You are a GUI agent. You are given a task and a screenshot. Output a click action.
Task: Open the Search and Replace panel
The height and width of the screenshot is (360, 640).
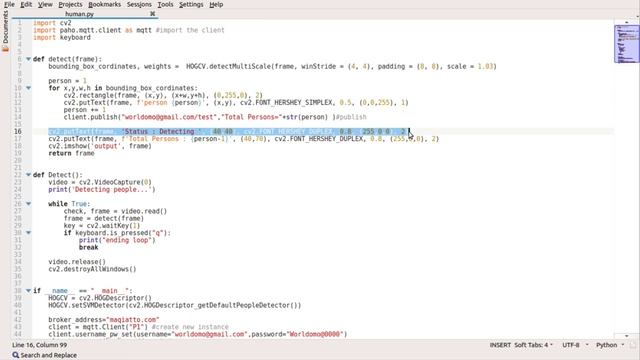click(x=44, y=356)
